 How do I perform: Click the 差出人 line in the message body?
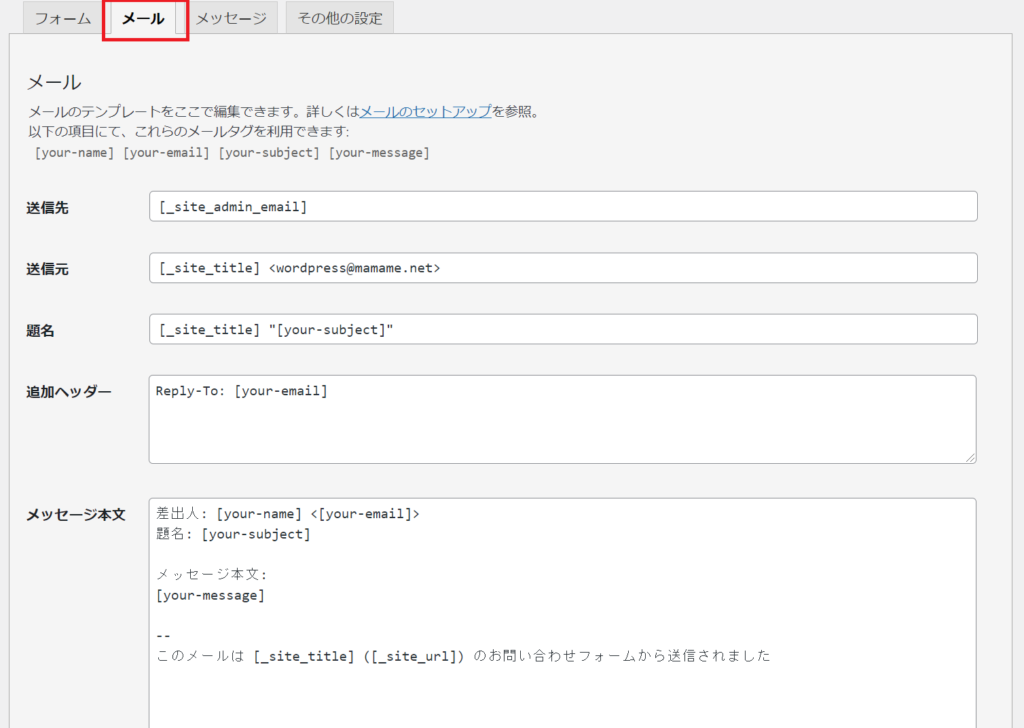[x=288, y=514]
